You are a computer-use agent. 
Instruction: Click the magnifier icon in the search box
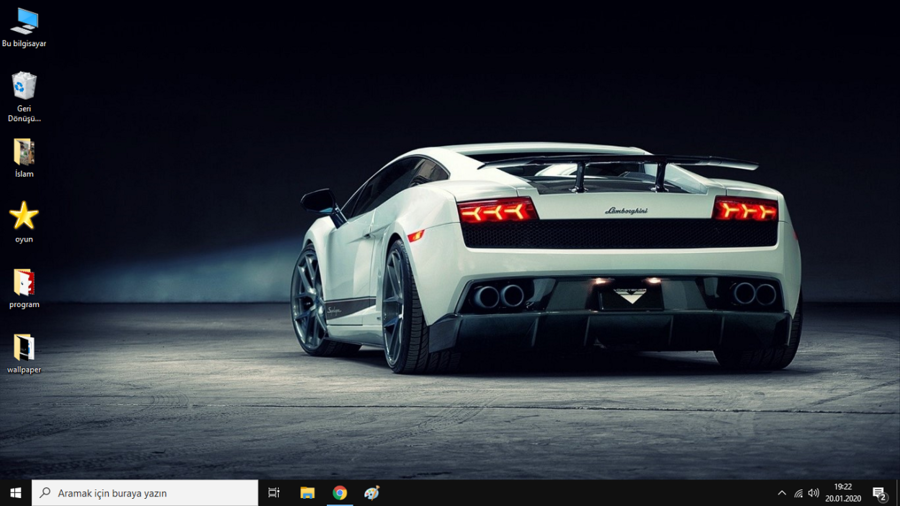pyautogui.click(x=45, y=493)
